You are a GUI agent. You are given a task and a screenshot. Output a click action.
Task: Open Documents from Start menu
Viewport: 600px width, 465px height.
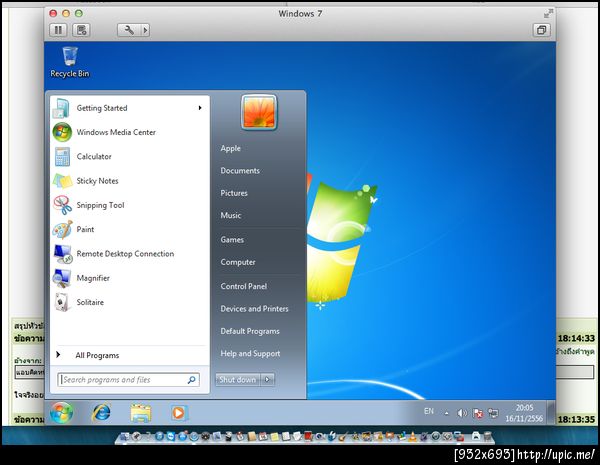pyautogui.click(x=240, y=171)
